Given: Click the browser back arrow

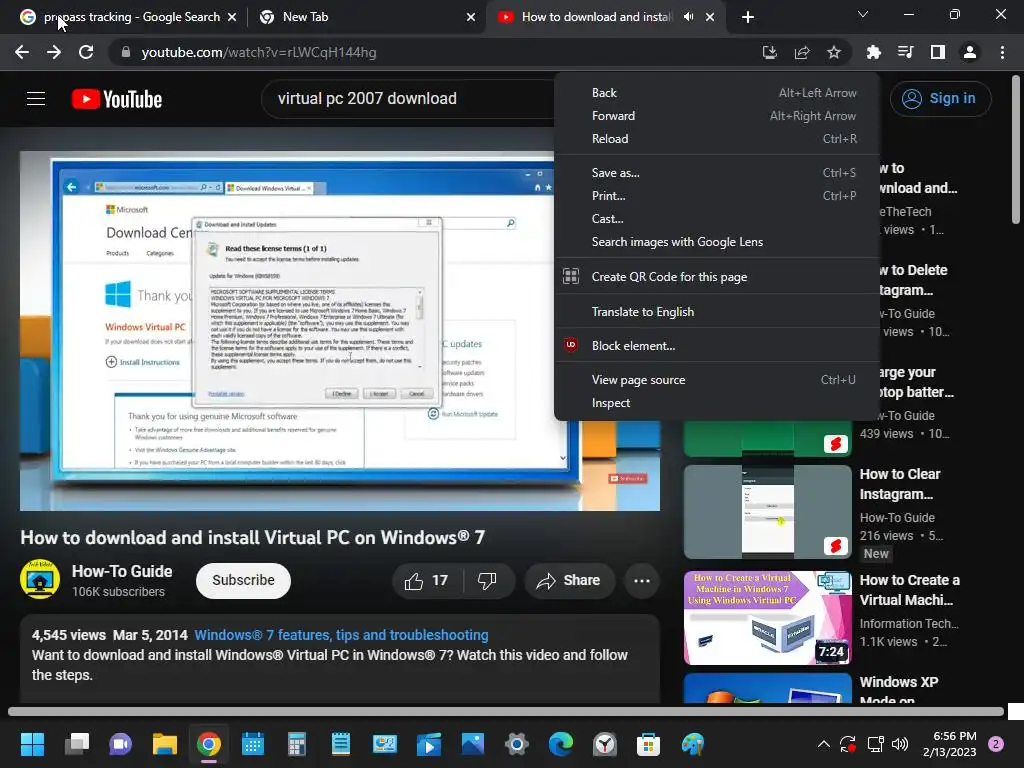Looking at the screenshot, I should tap(22, 52).
